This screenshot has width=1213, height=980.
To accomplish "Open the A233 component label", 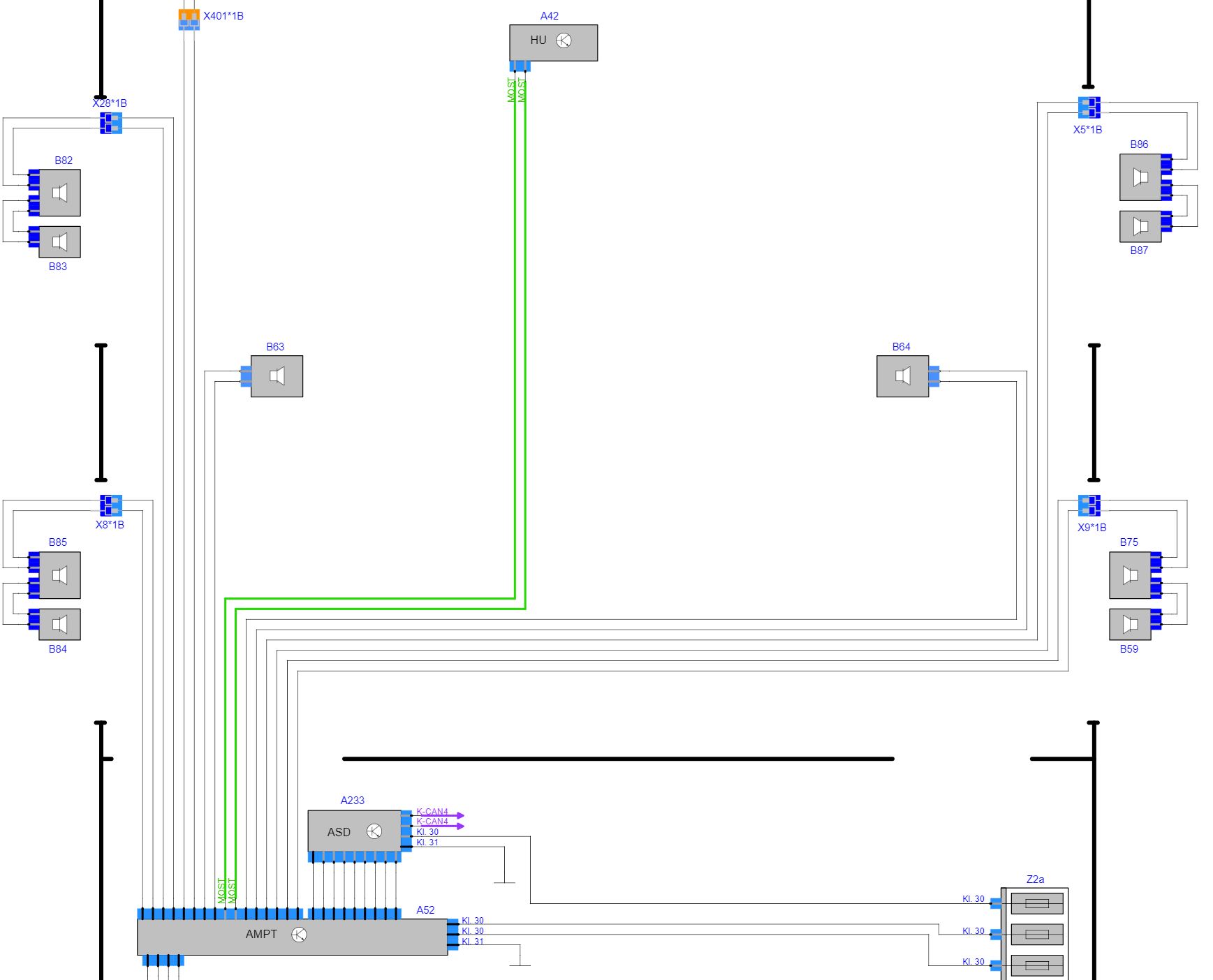I will (353, 801).
